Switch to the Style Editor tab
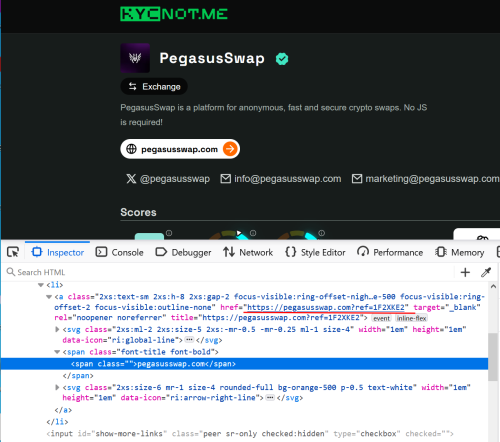 click(315, 252)
